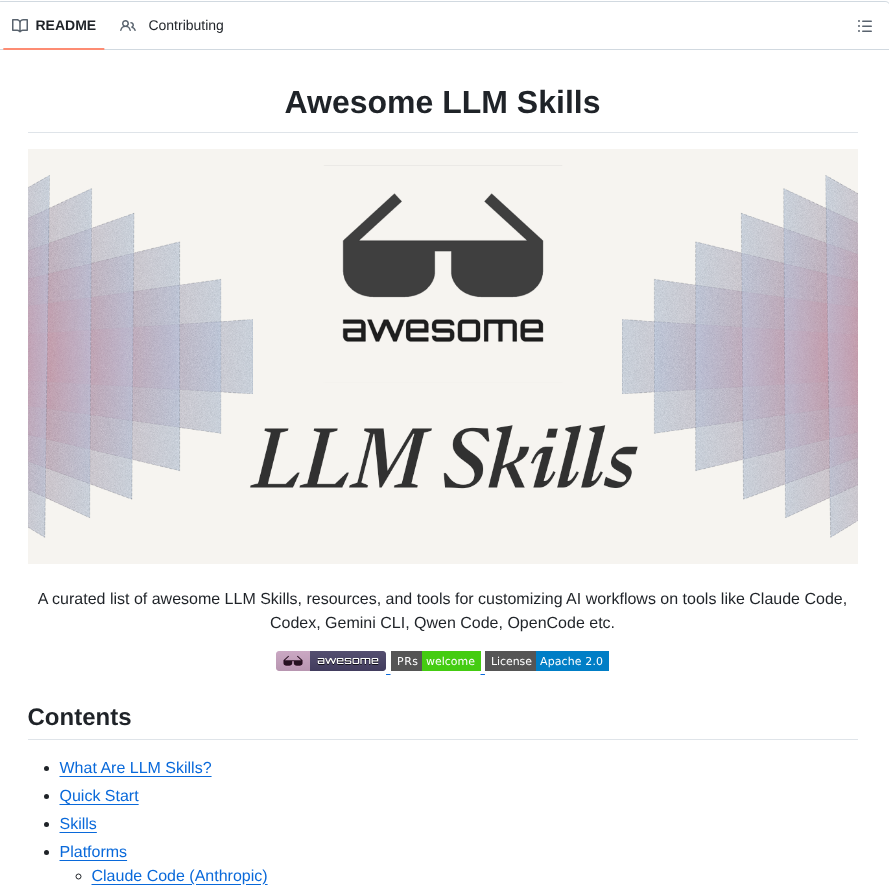889x887 pixels.
Task: Click the Contents section heading
Action: pyautogui.click(x=79, y=717)
